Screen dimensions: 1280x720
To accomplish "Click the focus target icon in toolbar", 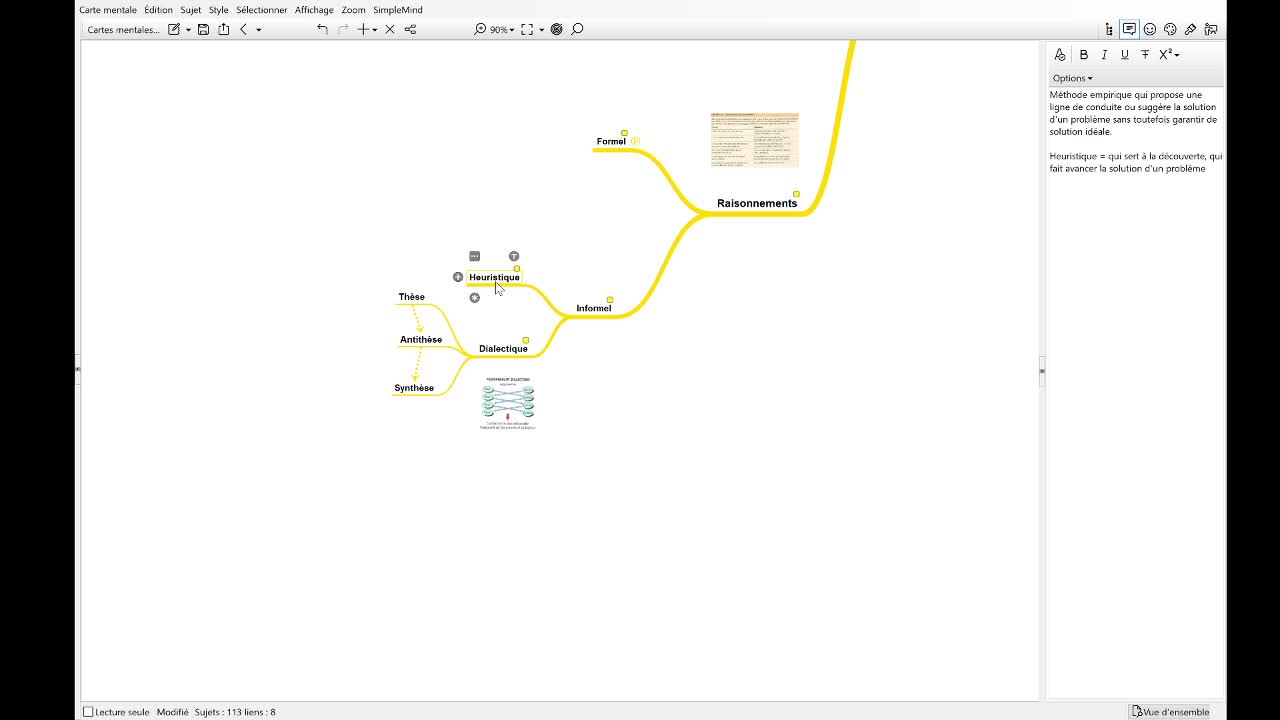I will click(x=557, y=30).
